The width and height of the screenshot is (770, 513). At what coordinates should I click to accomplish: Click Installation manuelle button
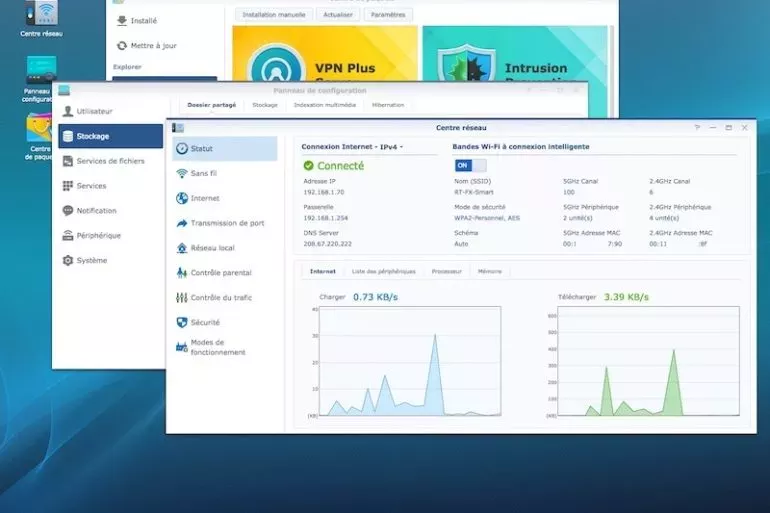pos(274,15)
